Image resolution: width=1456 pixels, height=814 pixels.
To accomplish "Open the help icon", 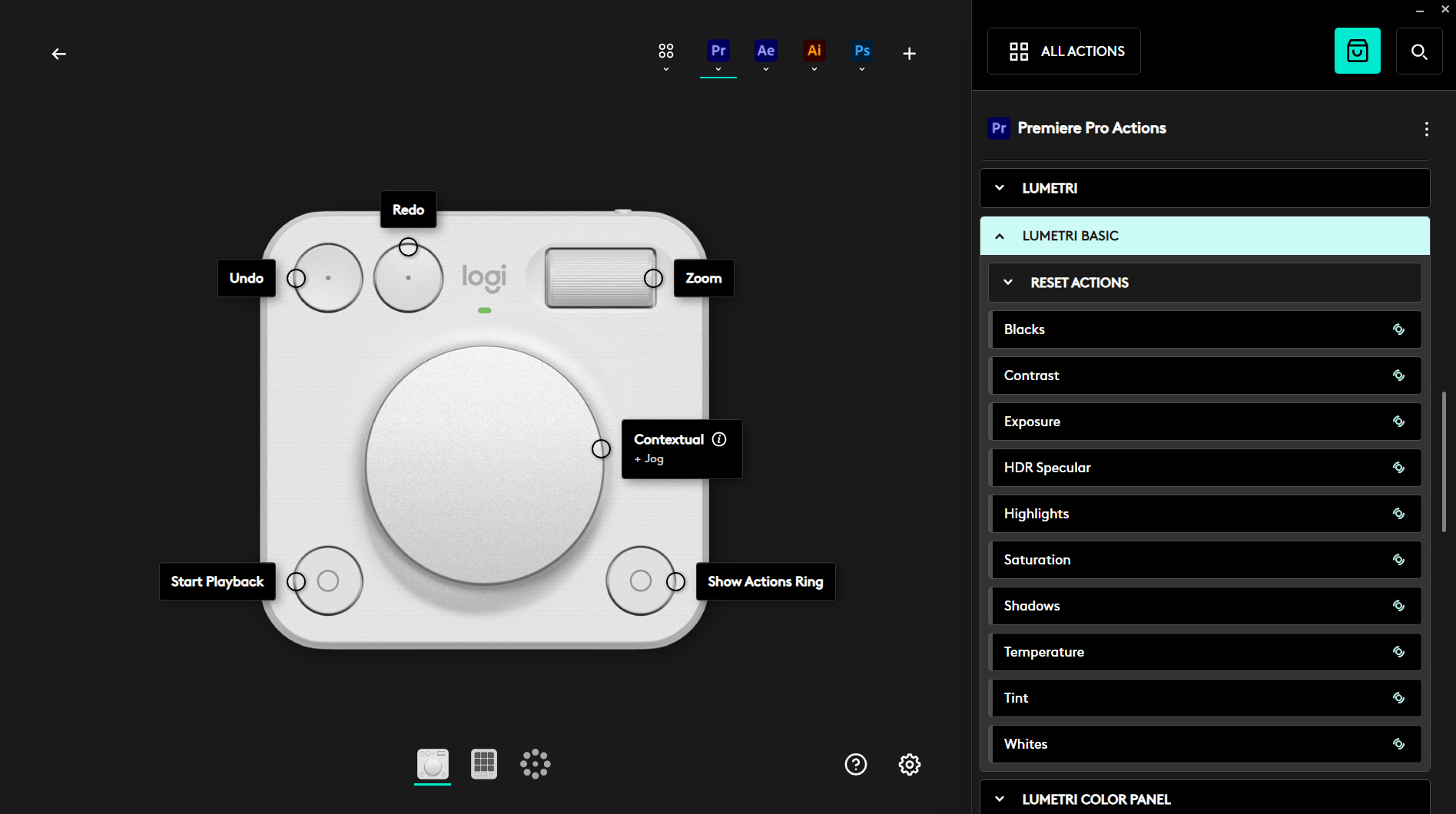I will pos(855,763).
